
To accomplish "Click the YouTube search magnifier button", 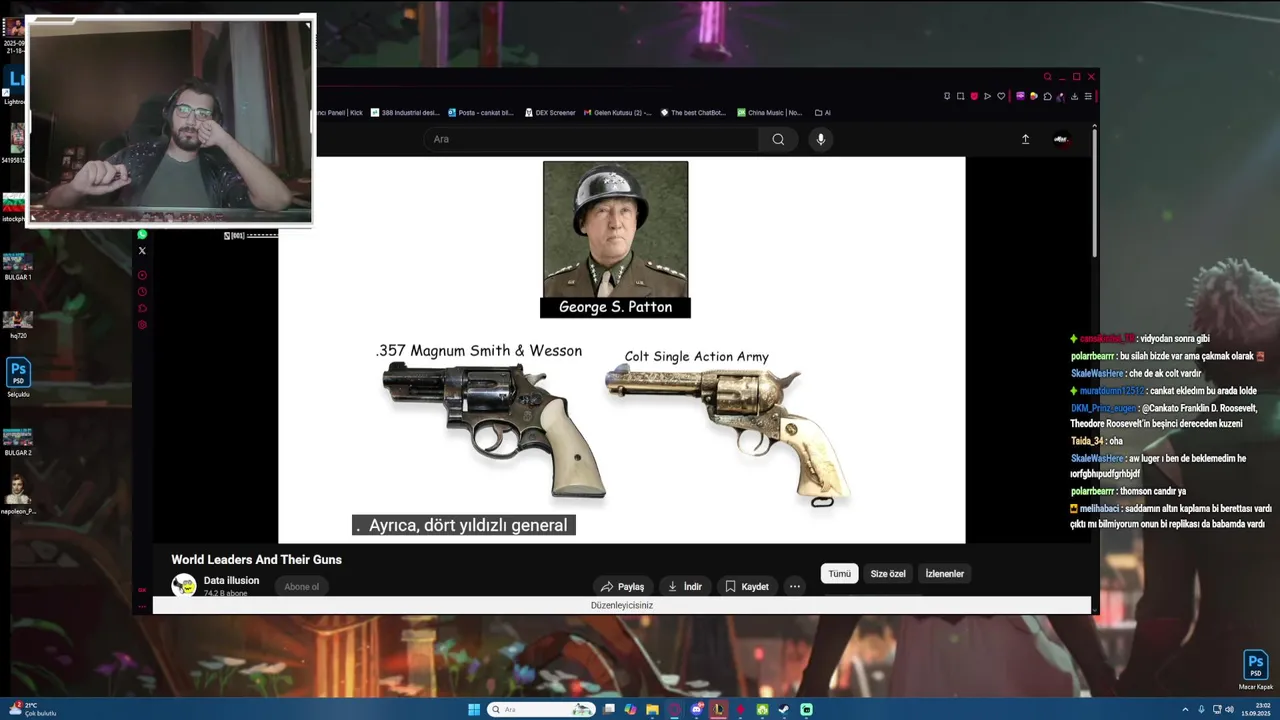I will 778,139.
